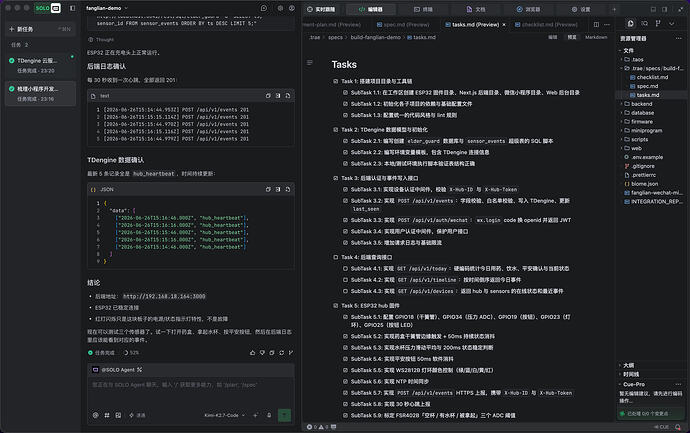
Task: Open notifications bell in status bar
Action: (678, 427)
